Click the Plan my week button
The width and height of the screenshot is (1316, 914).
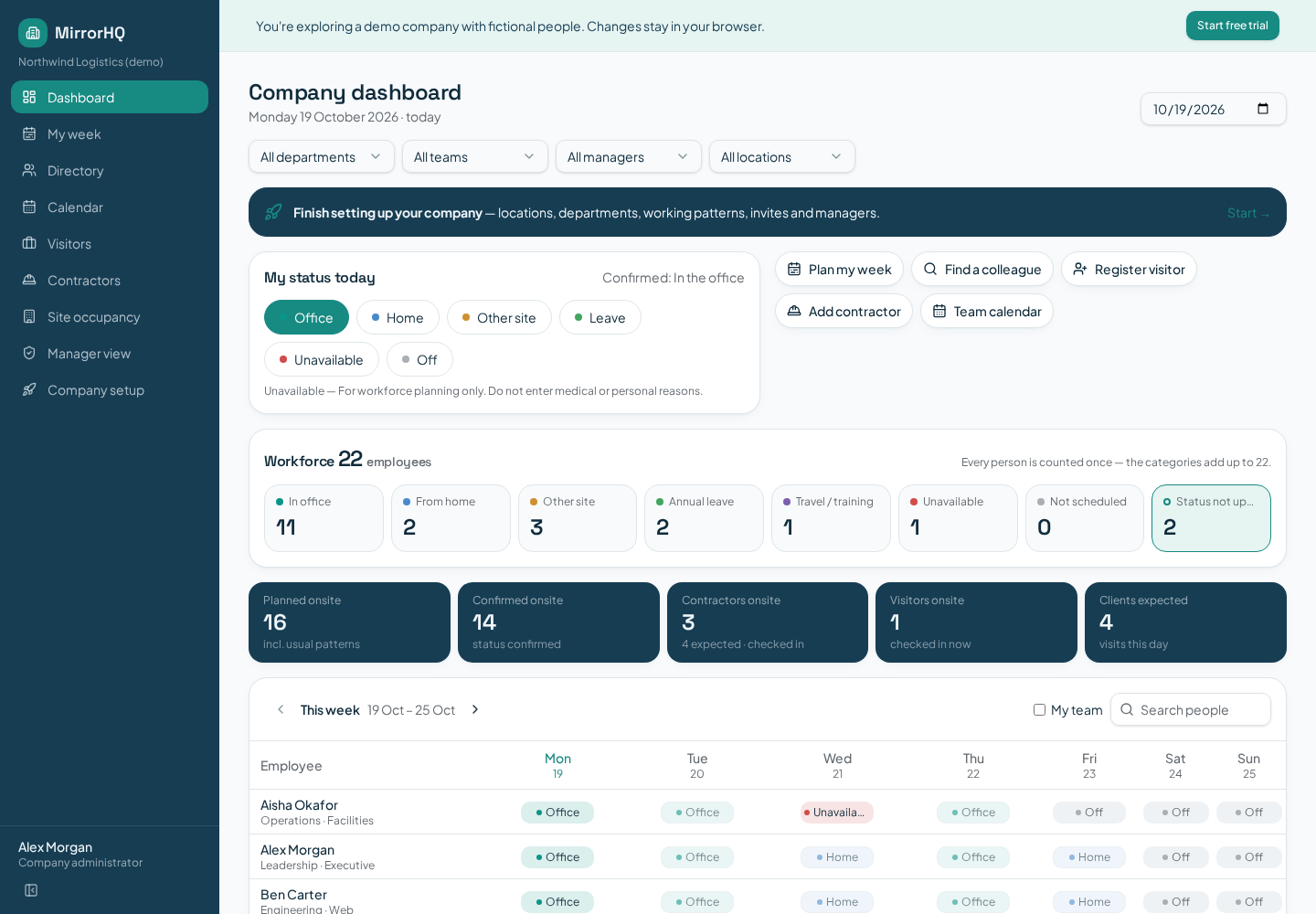(839, 269)
